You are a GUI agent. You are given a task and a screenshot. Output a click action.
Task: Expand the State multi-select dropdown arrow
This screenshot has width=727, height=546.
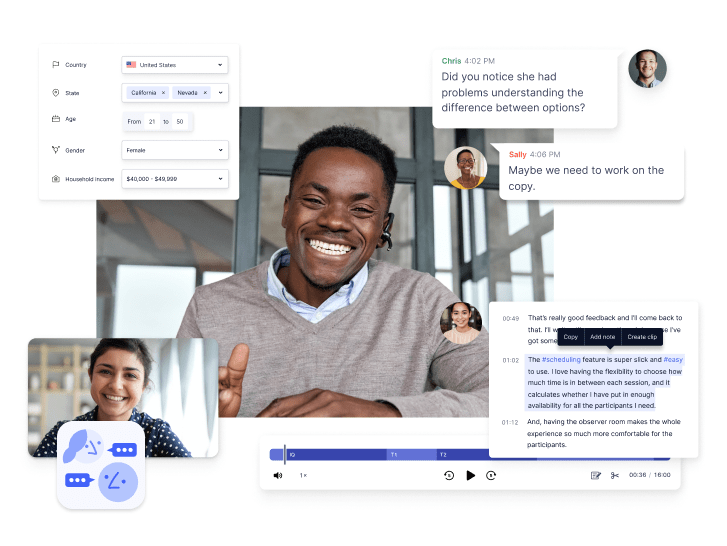[220, 93]
